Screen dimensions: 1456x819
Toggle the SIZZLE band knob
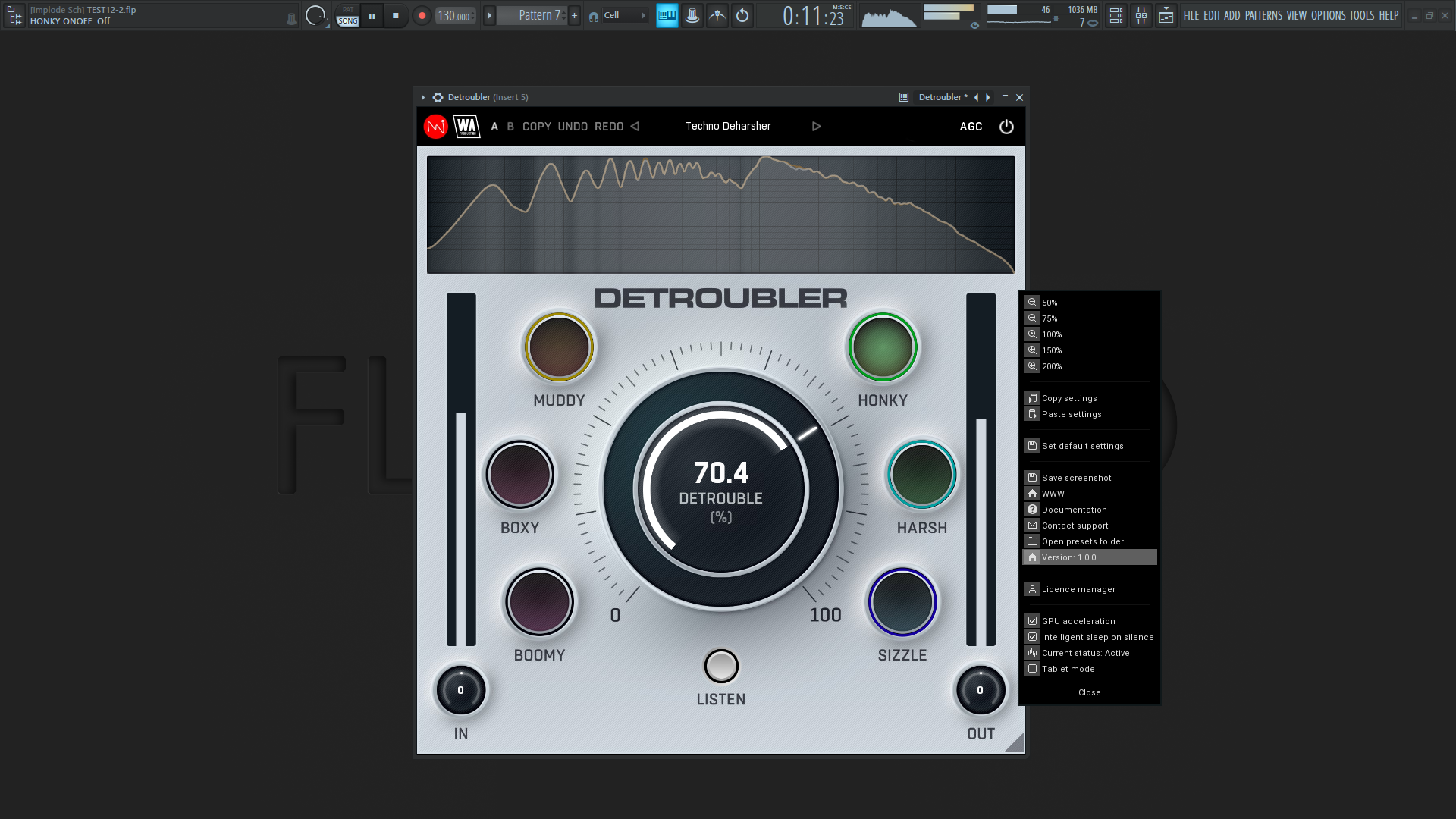pos(902,602)
